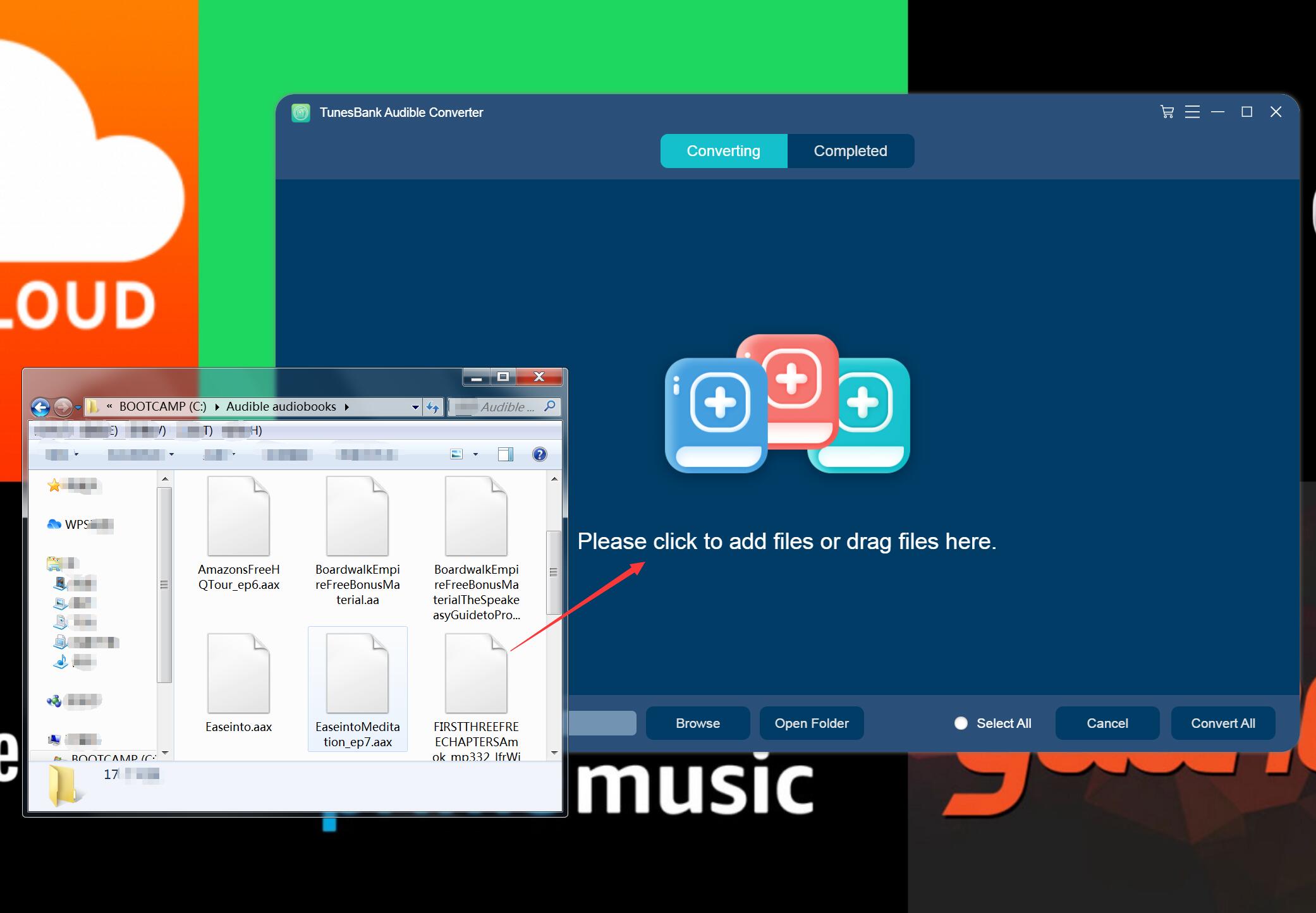Image resolution: width=1316 pixels, height=913 pixels.
Task: Enable Select All radio button
Action: (x=958, y=723)
